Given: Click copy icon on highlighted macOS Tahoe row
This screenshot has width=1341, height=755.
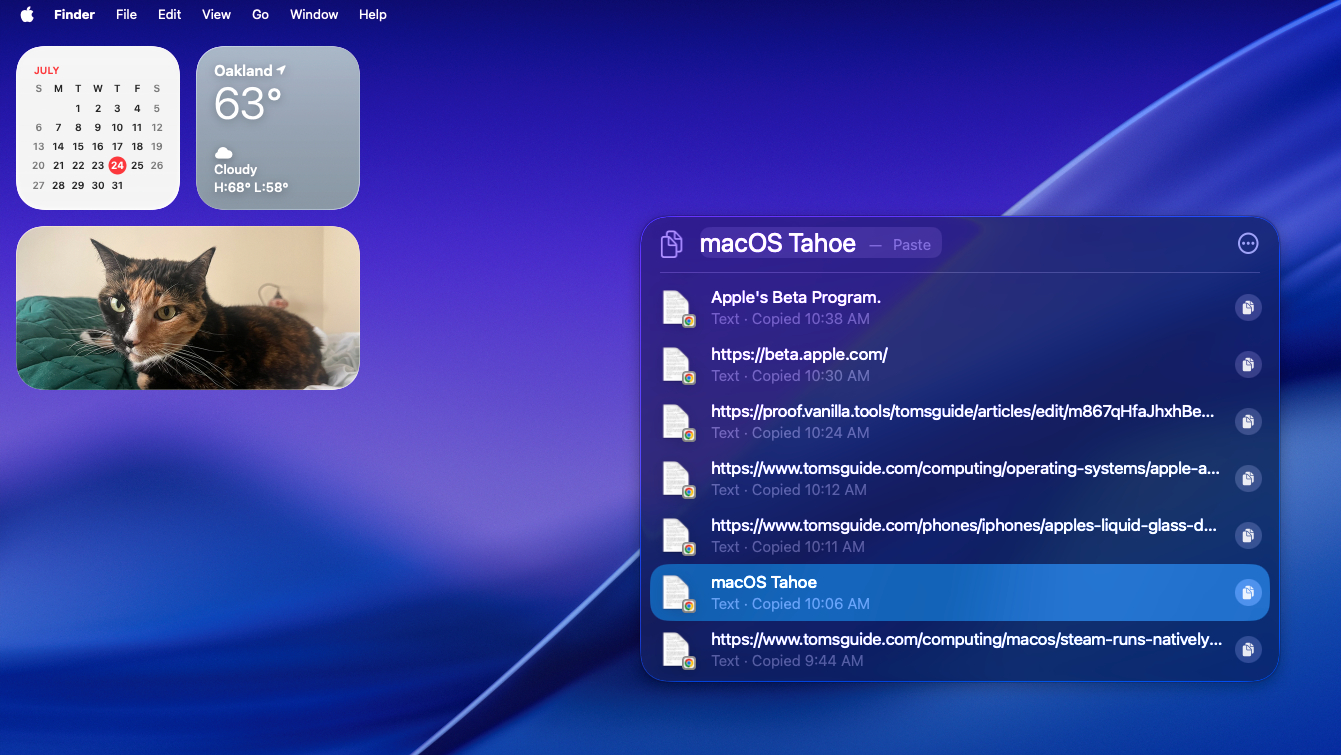Looking at the screenshot, I should pos(1247,593).
